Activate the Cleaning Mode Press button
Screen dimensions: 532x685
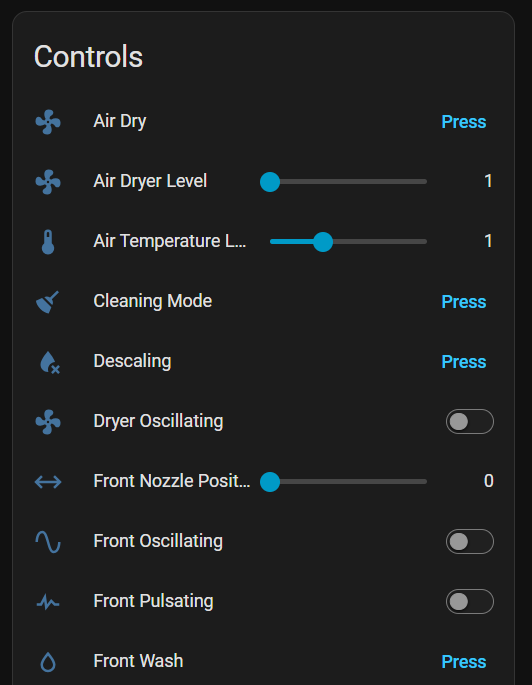[x=463, y=302]
